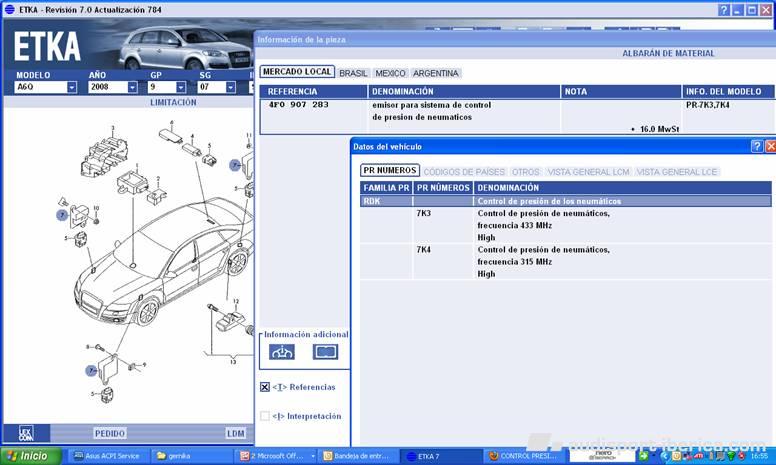Click 'frecuencia 315 MHz' description text
This screenshot has width=776, height=465.
pos(515,262)
